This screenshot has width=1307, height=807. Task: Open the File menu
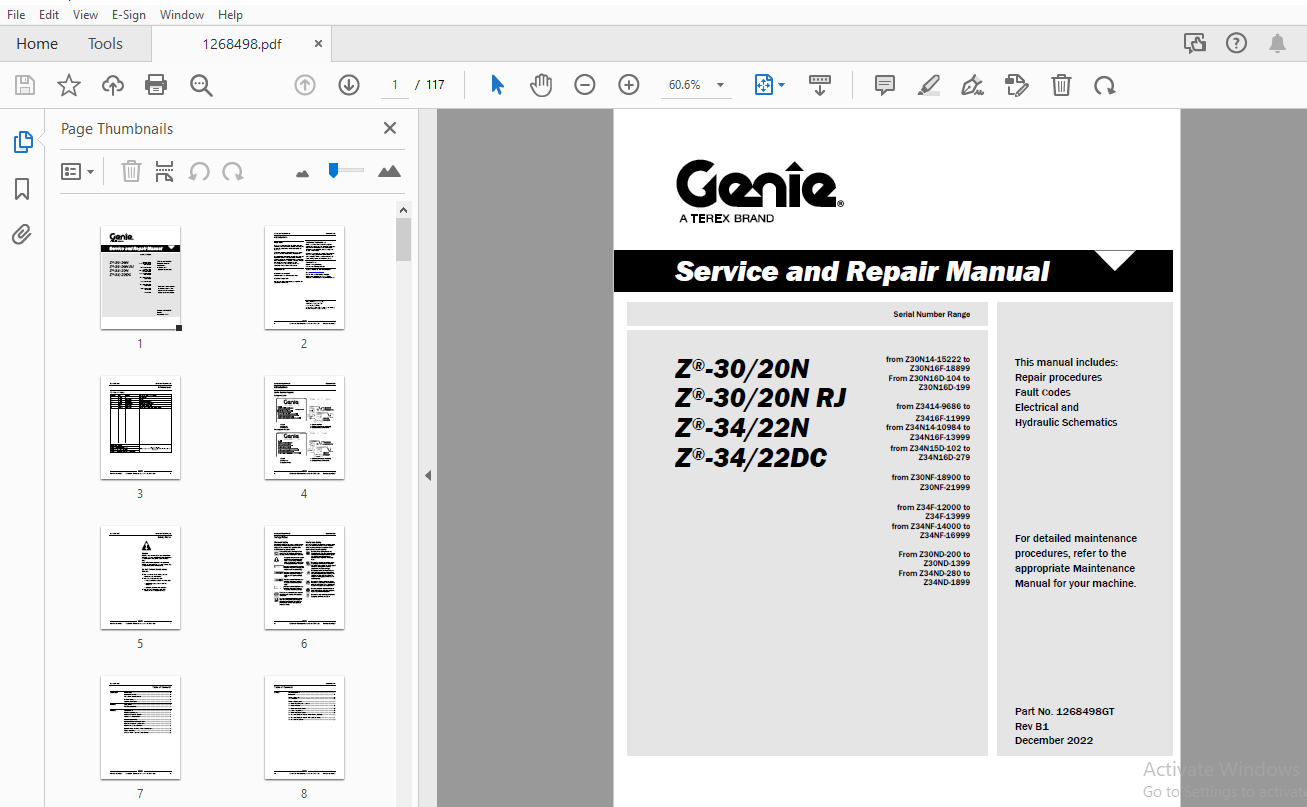(16, 15)
